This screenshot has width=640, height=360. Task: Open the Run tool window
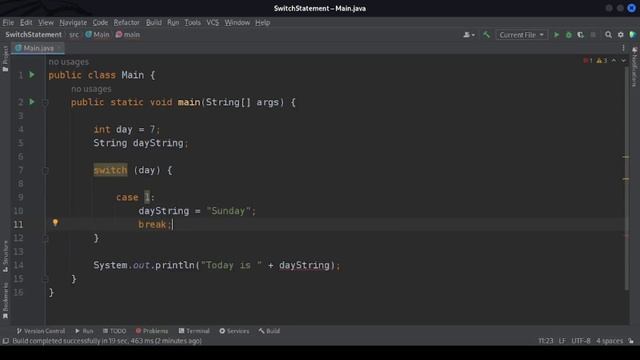click(84, 331)
